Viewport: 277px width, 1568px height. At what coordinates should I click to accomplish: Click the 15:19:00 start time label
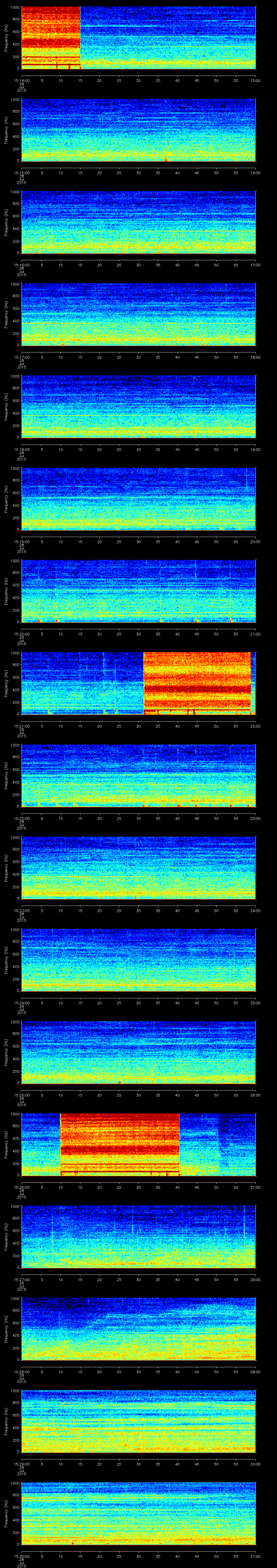[x=21, y=542]
